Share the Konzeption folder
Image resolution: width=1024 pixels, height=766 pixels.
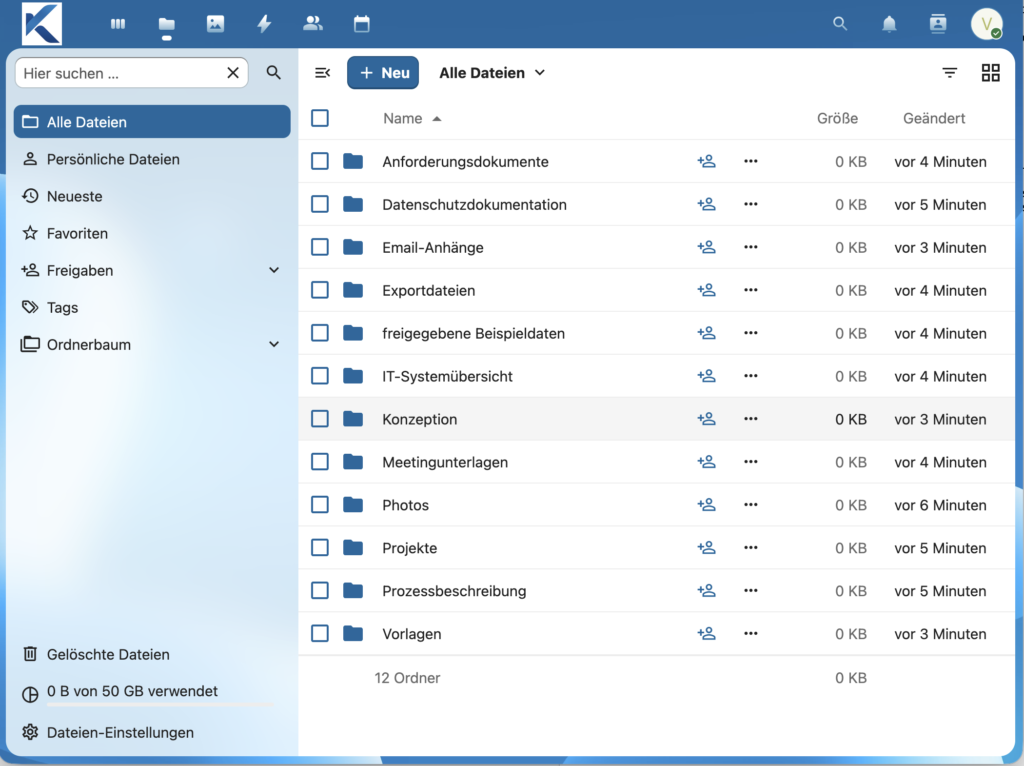706,419
